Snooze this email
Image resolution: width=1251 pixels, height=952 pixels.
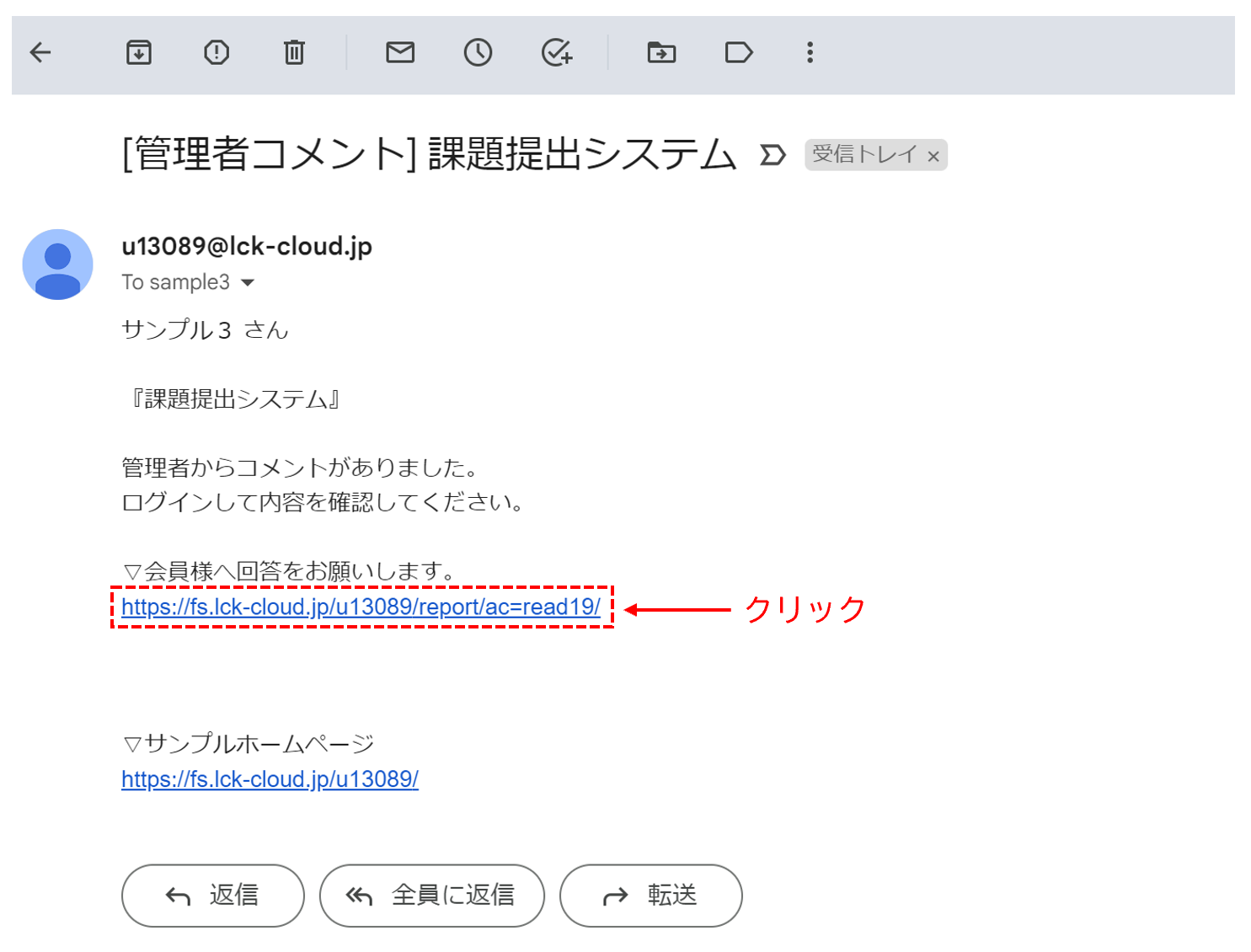[x=478, y=52]
